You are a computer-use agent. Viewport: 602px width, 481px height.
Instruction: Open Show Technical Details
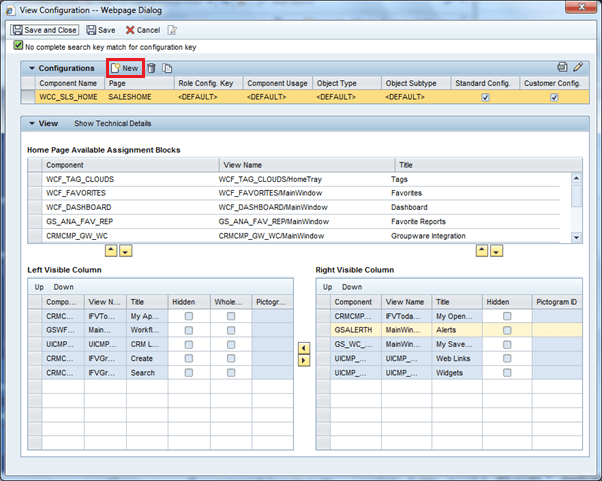coord(113,124)
